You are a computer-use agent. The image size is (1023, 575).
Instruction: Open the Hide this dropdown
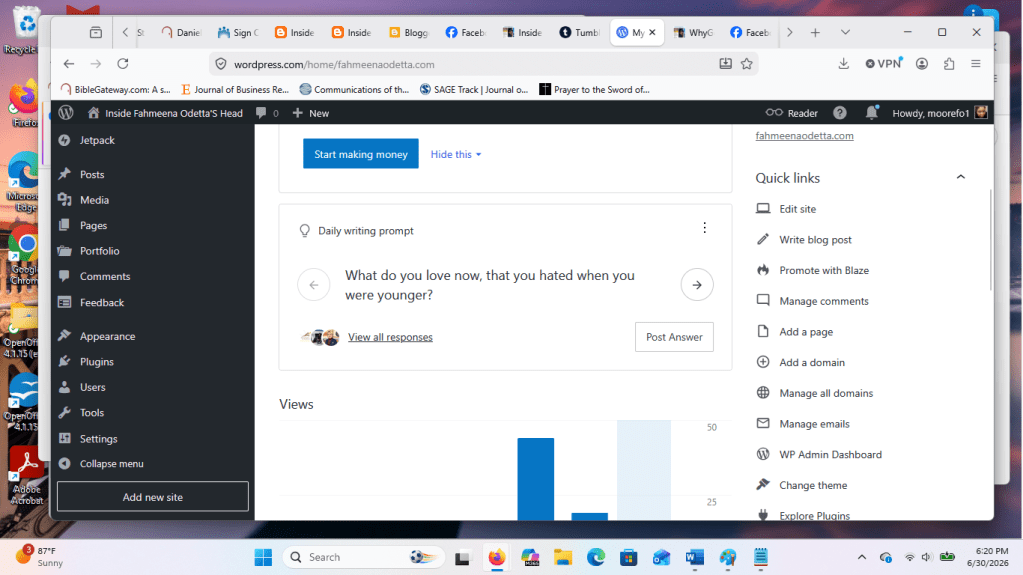point(455,154)
